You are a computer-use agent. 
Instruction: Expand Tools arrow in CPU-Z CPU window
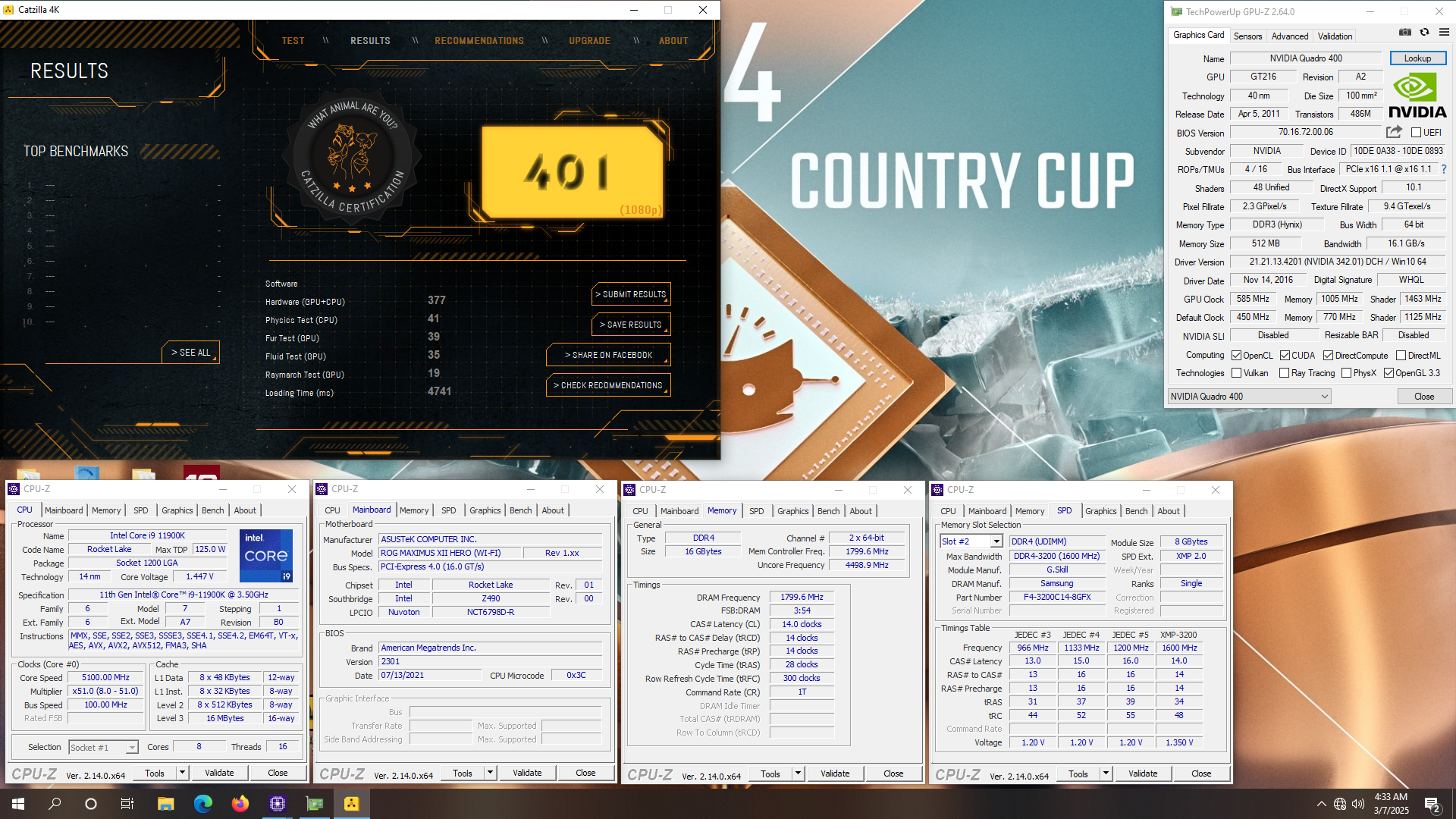tap(182, 773)
